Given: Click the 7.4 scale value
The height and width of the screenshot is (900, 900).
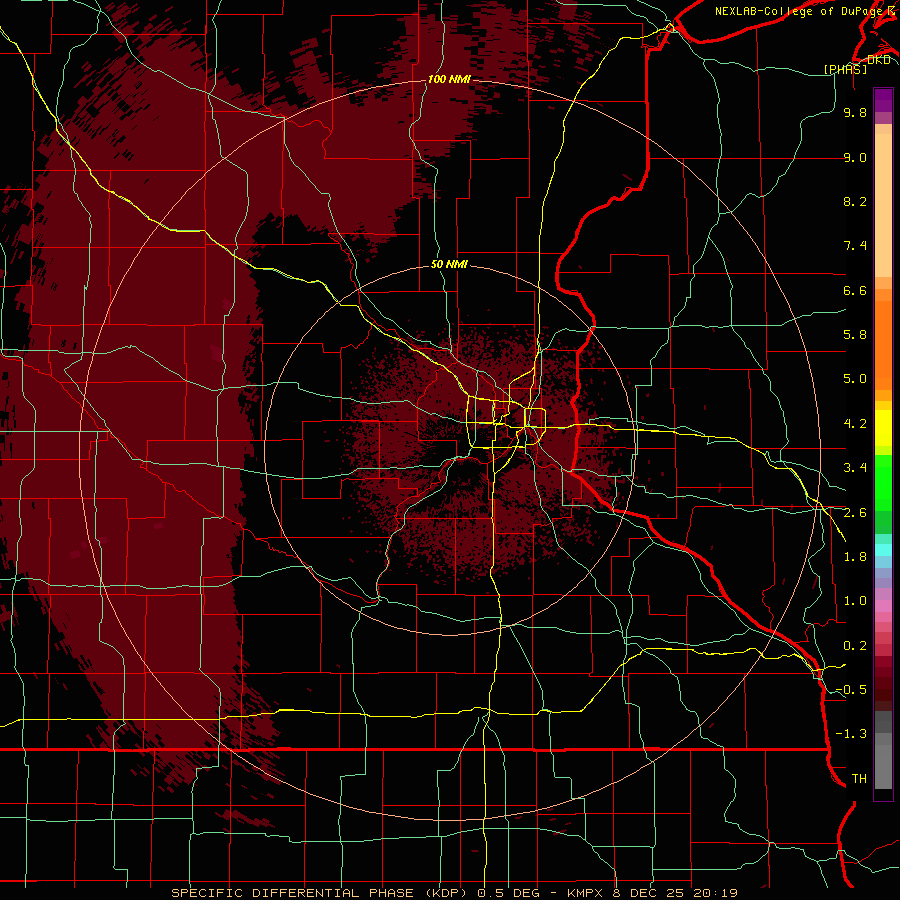Looking at the screenshot, I should pyautogui.click(x=855, y=246).
